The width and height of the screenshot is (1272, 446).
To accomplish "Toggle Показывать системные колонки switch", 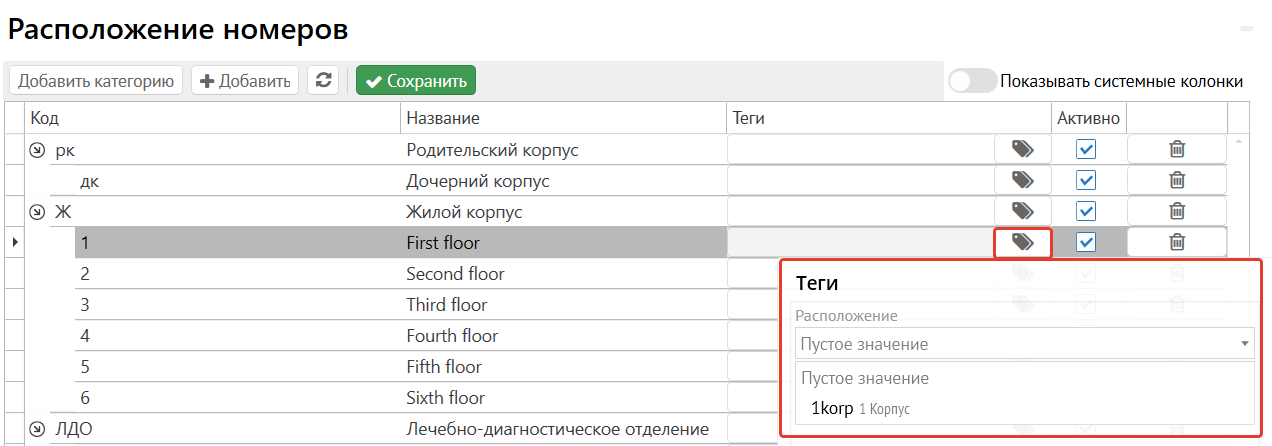I will [972, 81].
